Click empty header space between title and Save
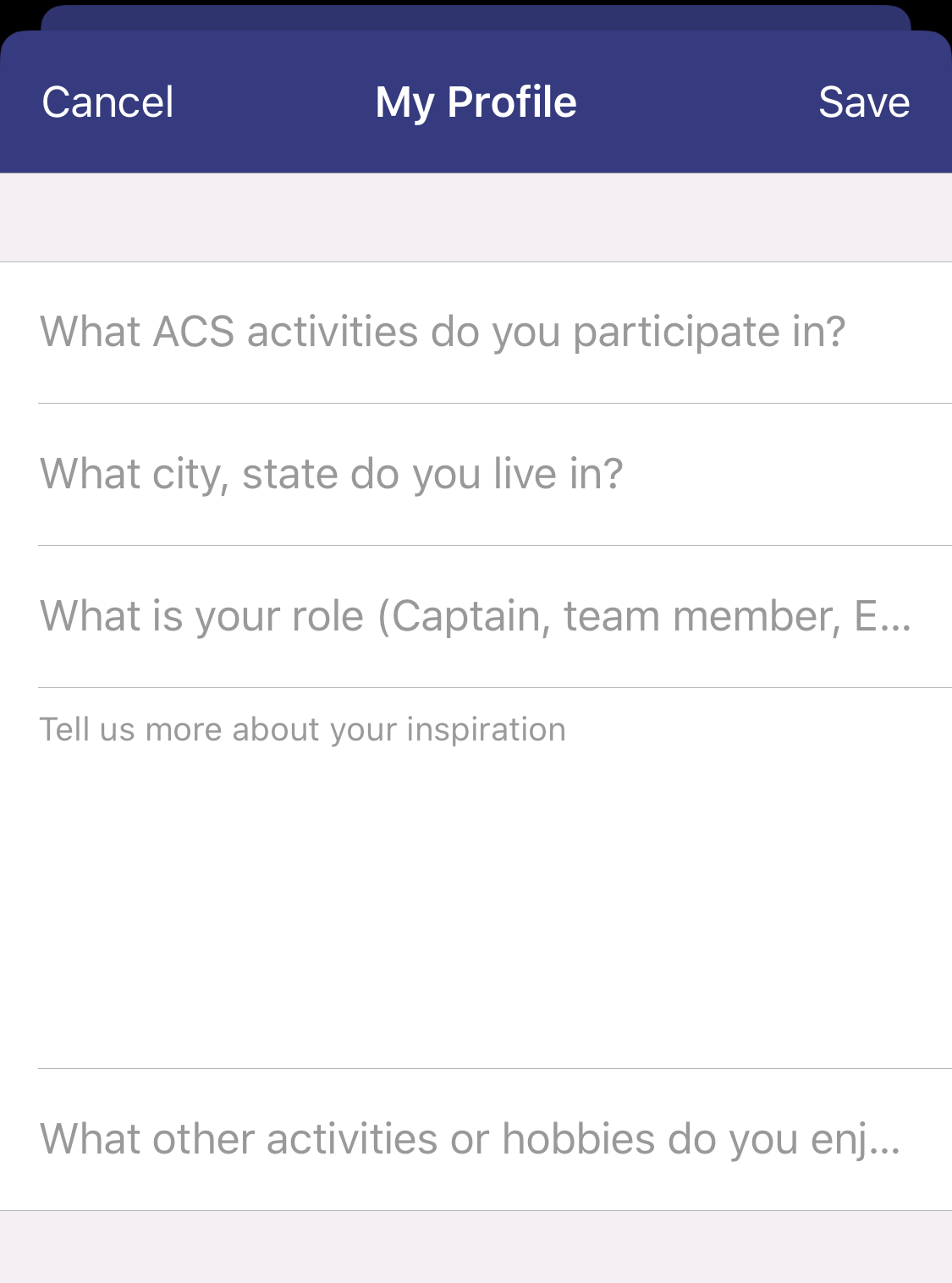The width and height of the screenshot is (952, 1283). pos(698,102)
